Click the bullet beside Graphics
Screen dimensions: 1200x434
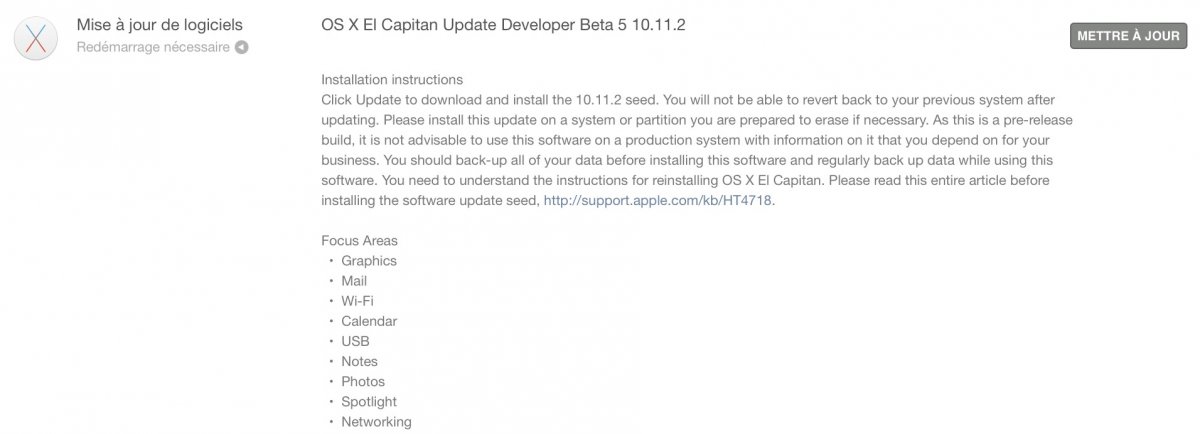[x=330, y=261]
